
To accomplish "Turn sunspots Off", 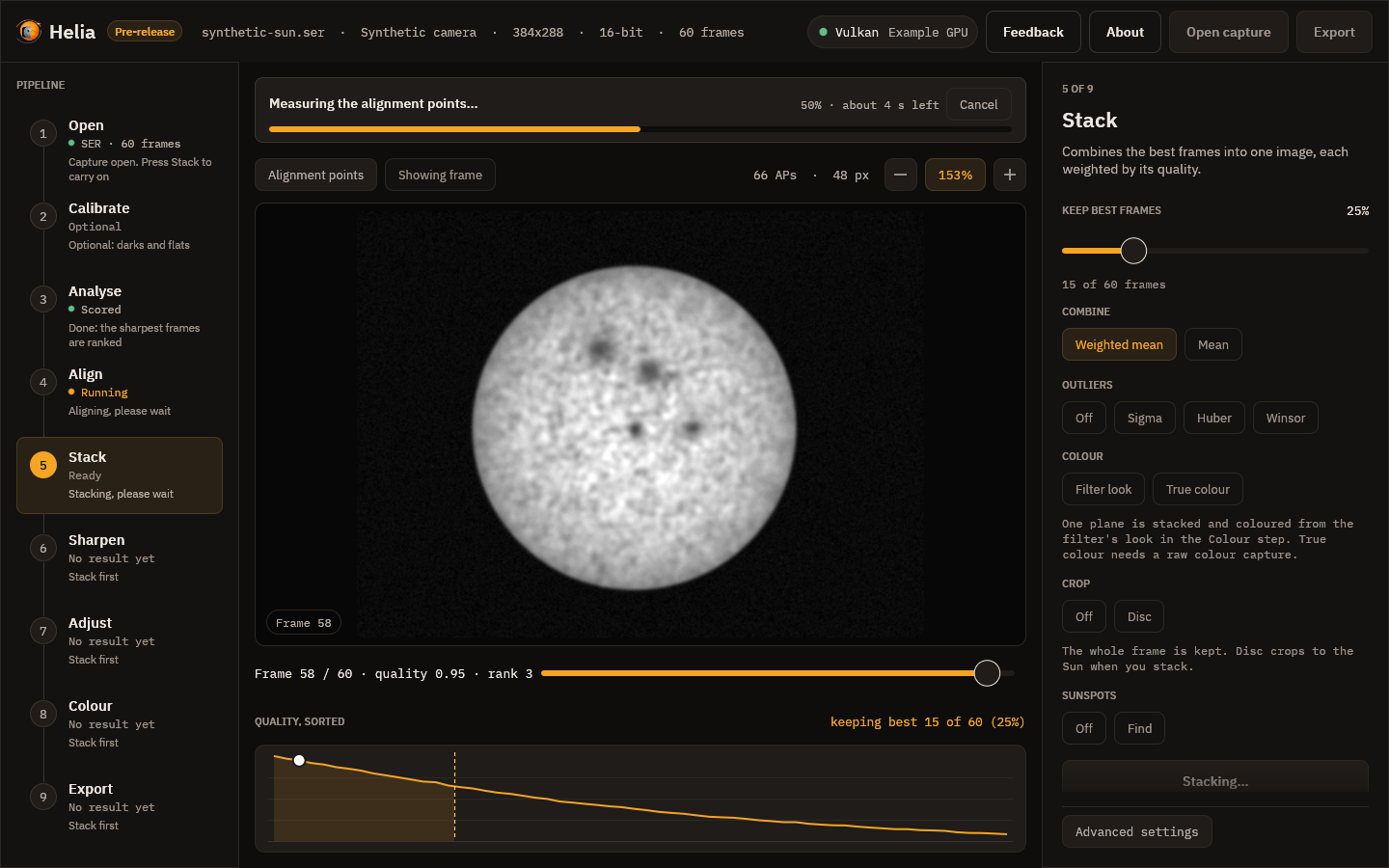I will (1084, 728).
